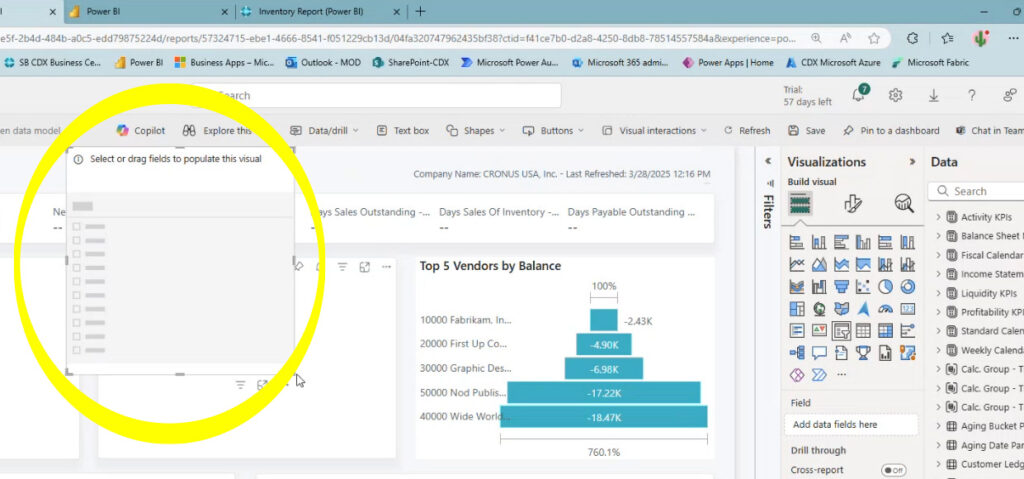1024x479 pixels.
Task: Click Add data fields here well
Action: click(851, 425)
